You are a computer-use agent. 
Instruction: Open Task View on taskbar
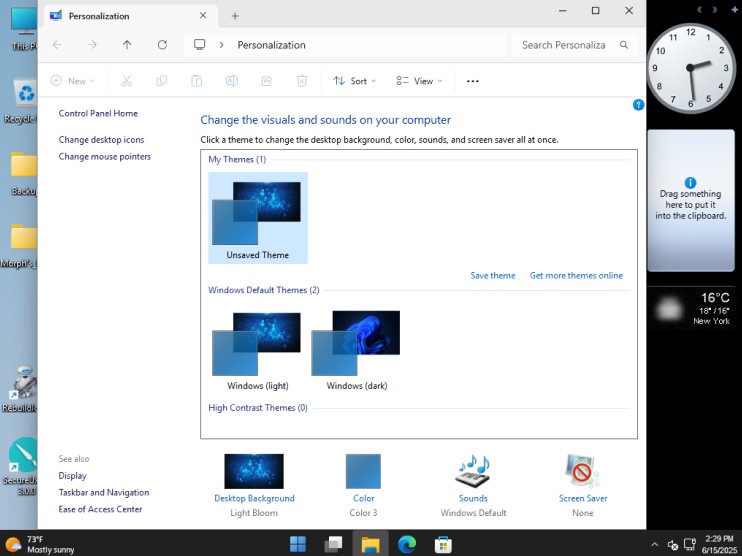334,544
